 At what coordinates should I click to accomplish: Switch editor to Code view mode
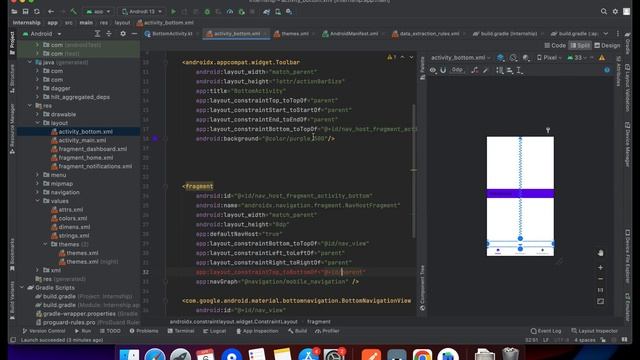pyautogui.click(x=555, y=46)
